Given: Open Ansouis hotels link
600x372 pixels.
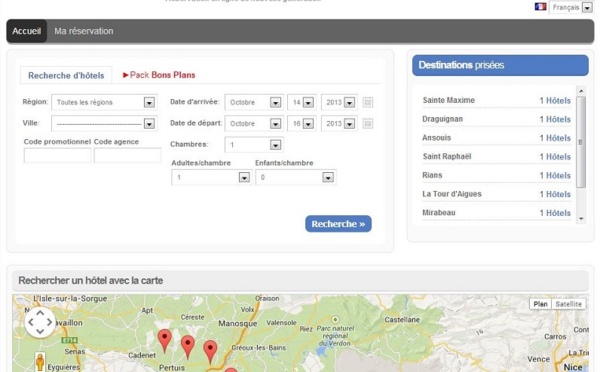Looking at the screenshot, I should [555, 138].
